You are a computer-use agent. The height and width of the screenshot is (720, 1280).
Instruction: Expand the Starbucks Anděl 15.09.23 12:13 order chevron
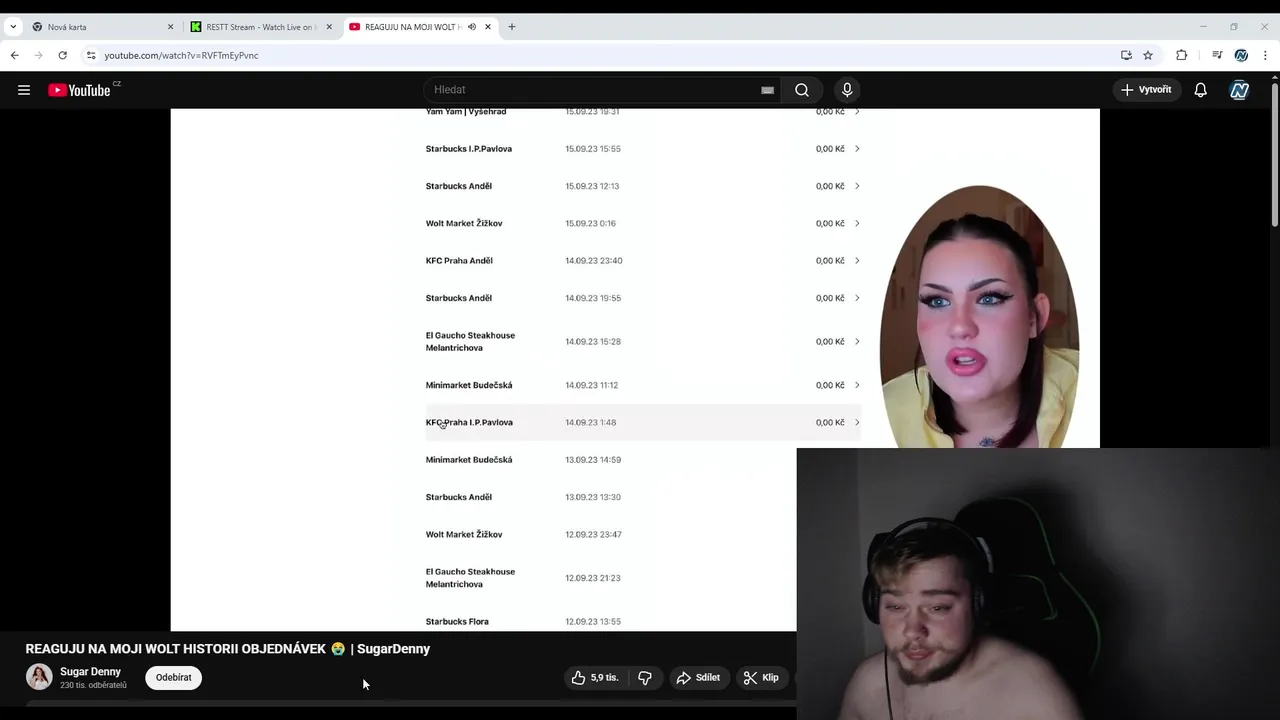tap(857, 186)
